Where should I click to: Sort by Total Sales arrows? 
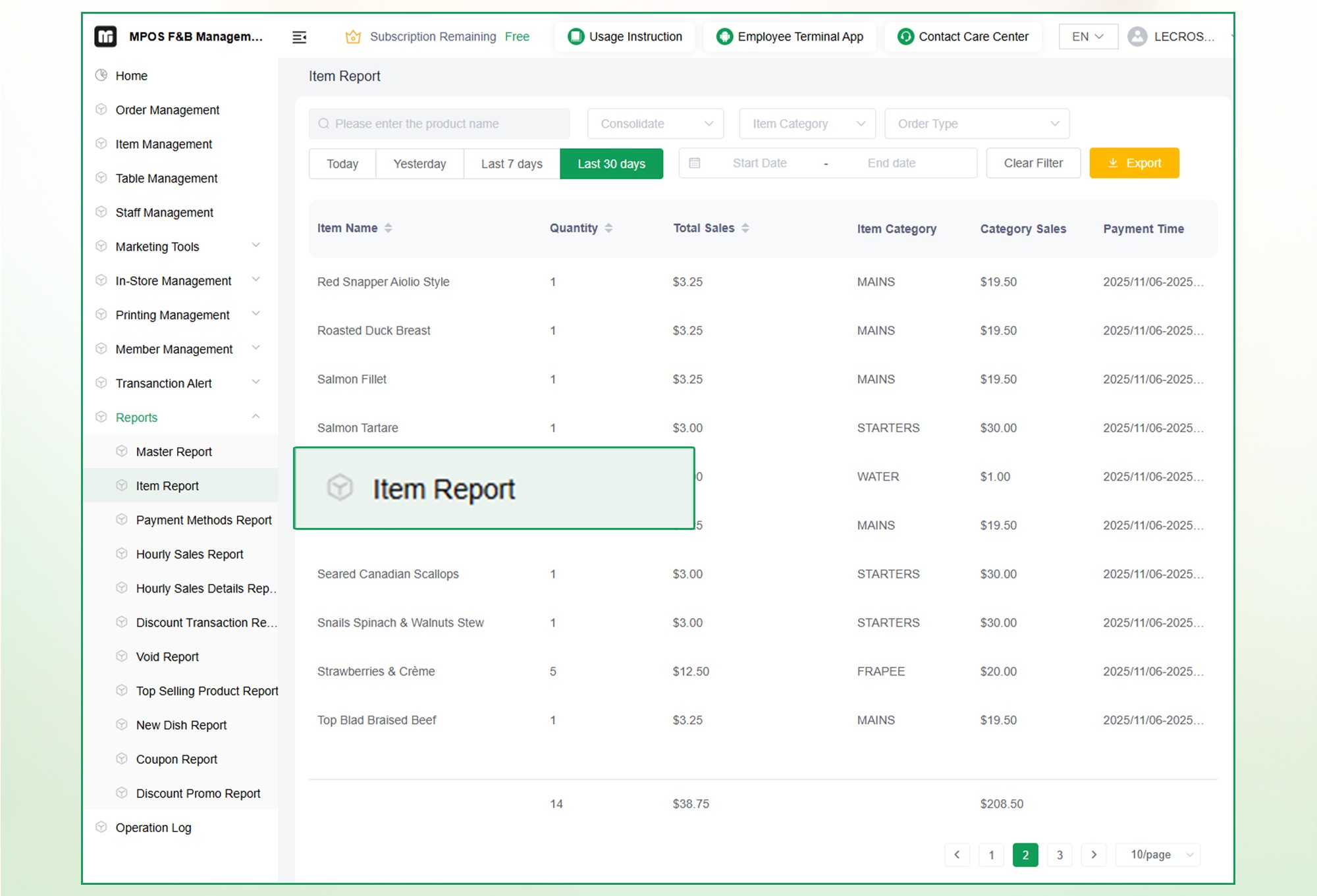coord(745,228)
